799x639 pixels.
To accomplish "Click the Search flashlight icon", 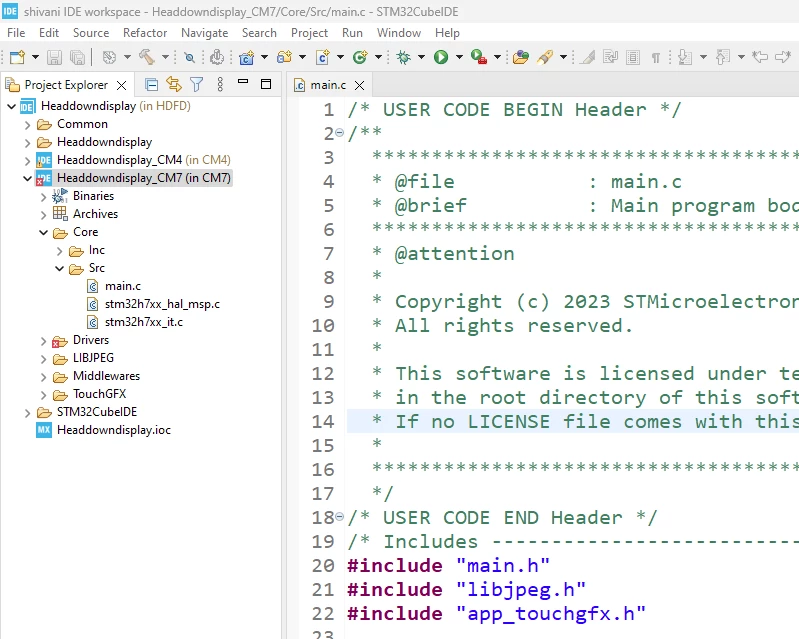I will coord(545,57).
